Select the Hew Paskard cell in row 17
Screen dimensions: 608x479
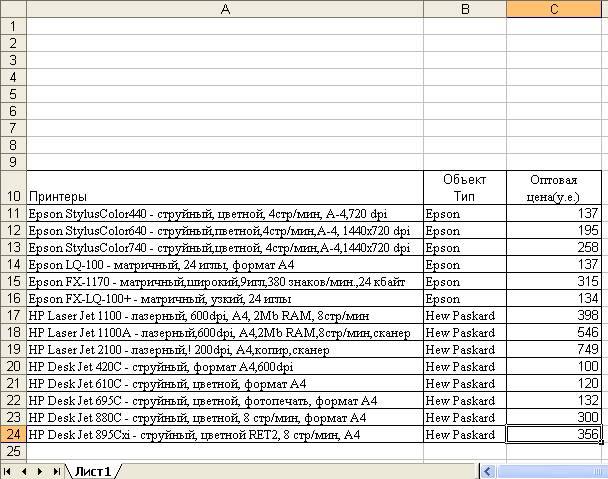click(x=464, y=315)
